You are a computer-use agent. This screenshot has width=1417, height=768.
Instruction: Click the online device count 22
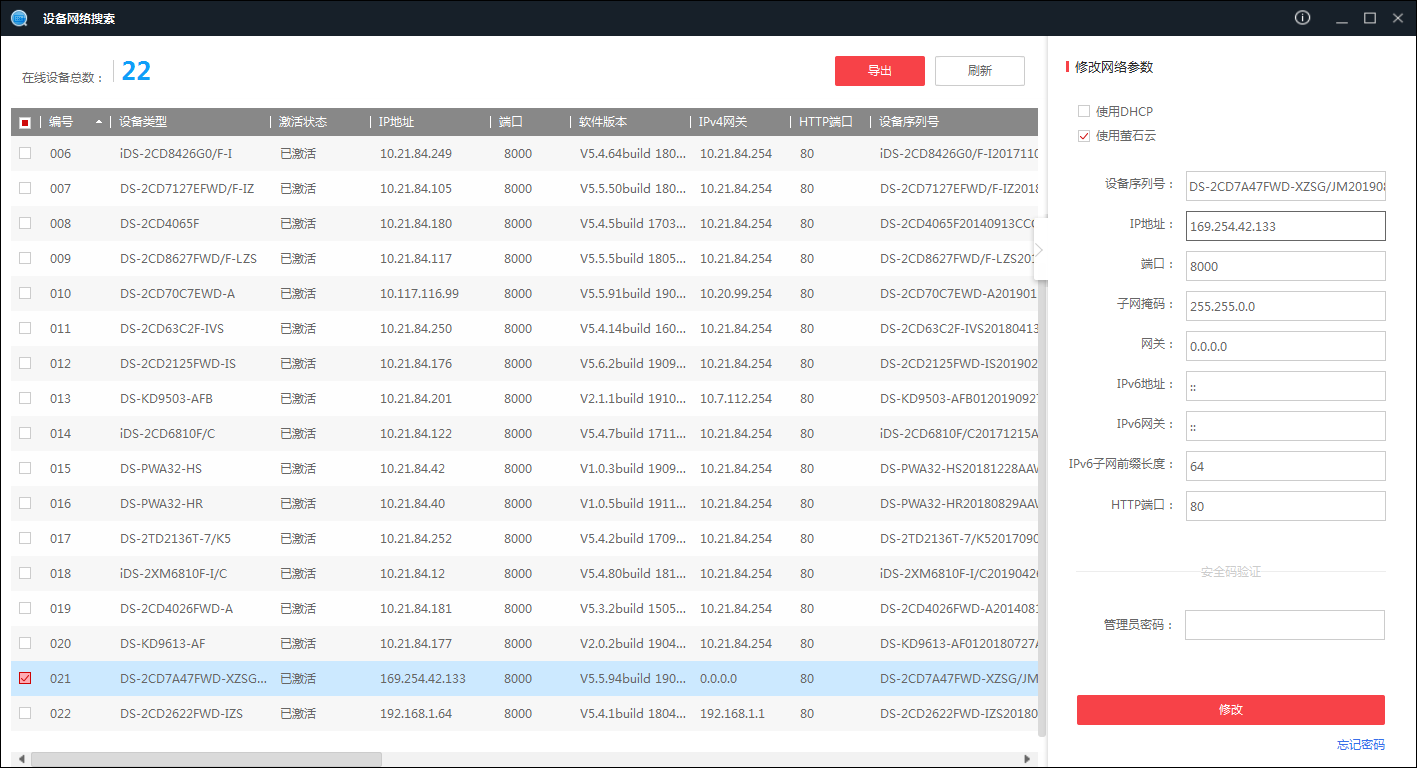click(136, 71)
